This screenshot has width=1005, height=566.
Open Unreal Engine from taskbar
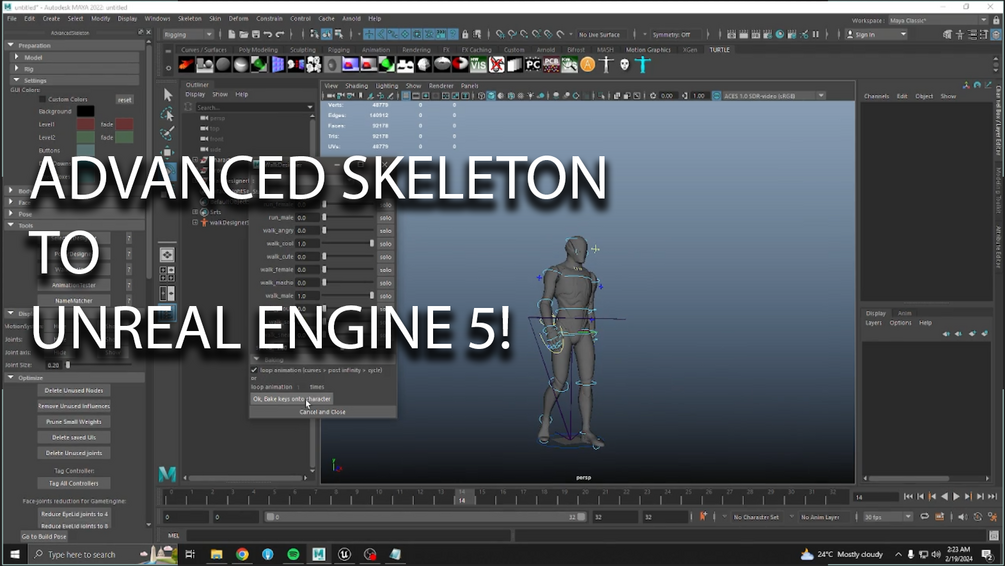(344, 554)
